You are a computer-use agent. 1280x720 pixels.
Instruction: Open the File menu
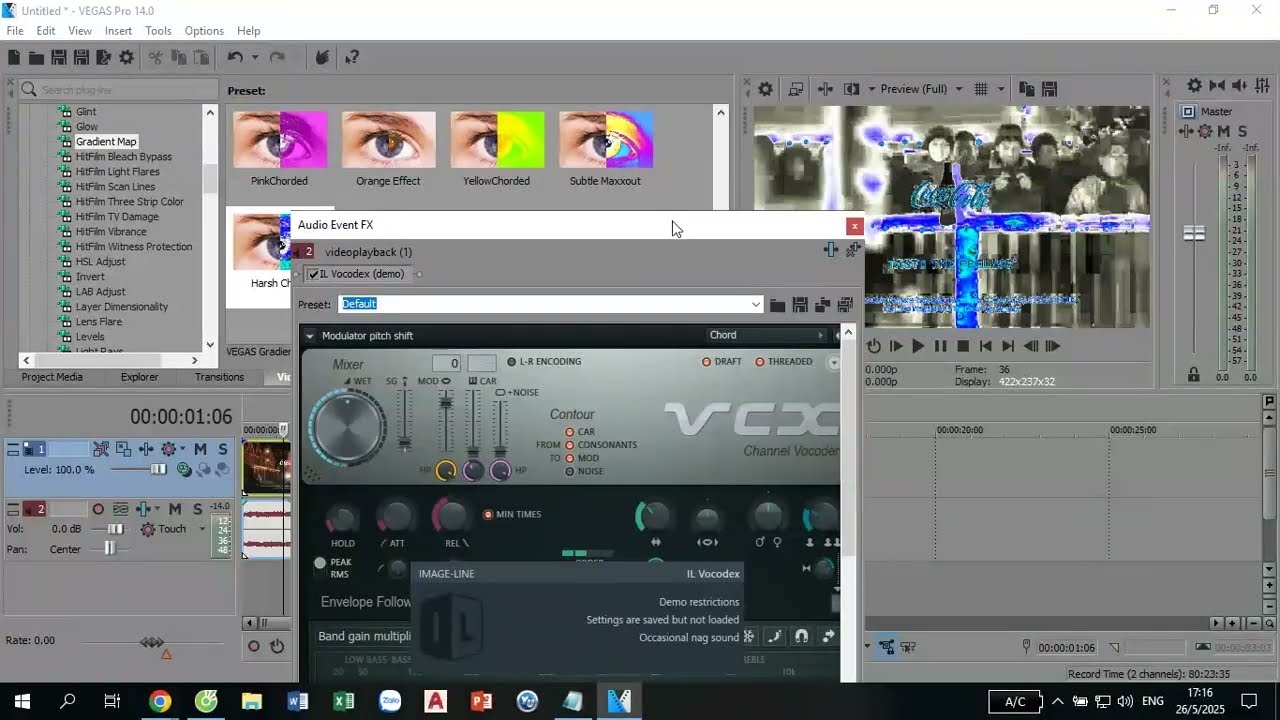(x=15, y=31)
